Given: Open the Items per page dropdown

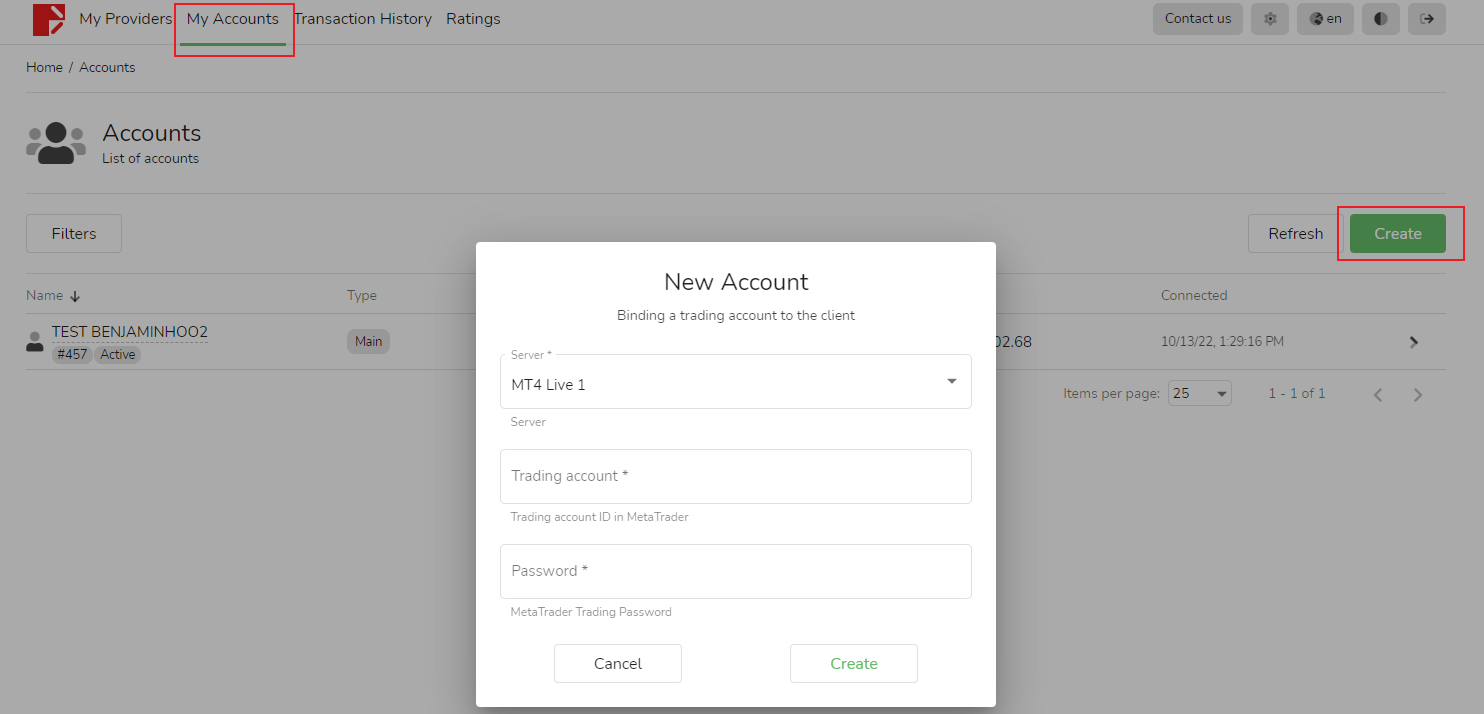Looking at the screenshot, I should (1199, 394).
